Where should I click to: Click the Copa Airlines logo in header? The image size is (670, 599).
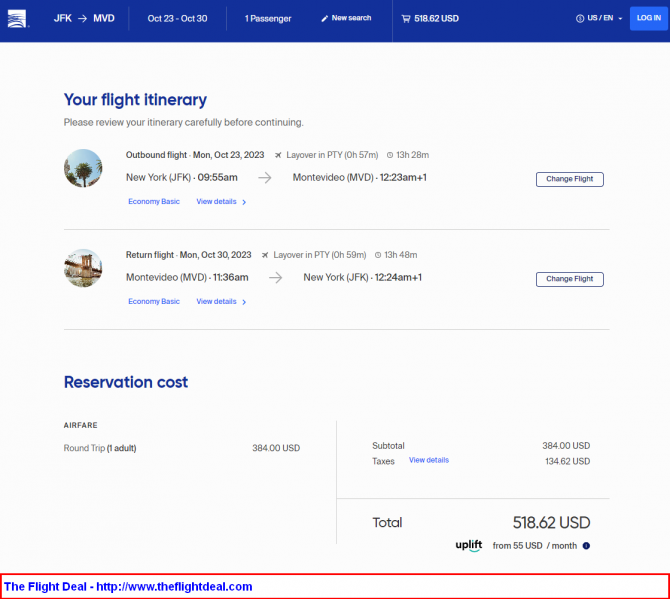tap(18, 19)
